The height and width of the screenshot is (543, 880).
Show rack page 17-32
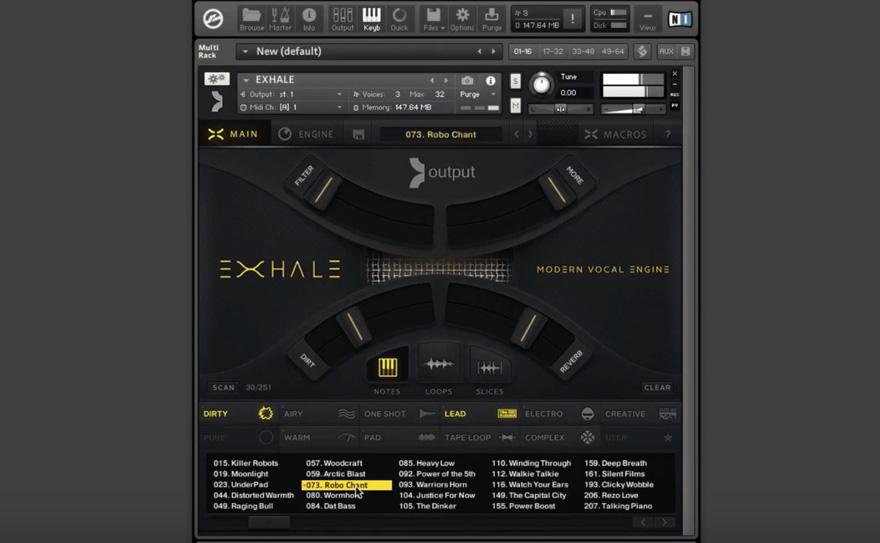pyautogui.click(x=552, y=52)
